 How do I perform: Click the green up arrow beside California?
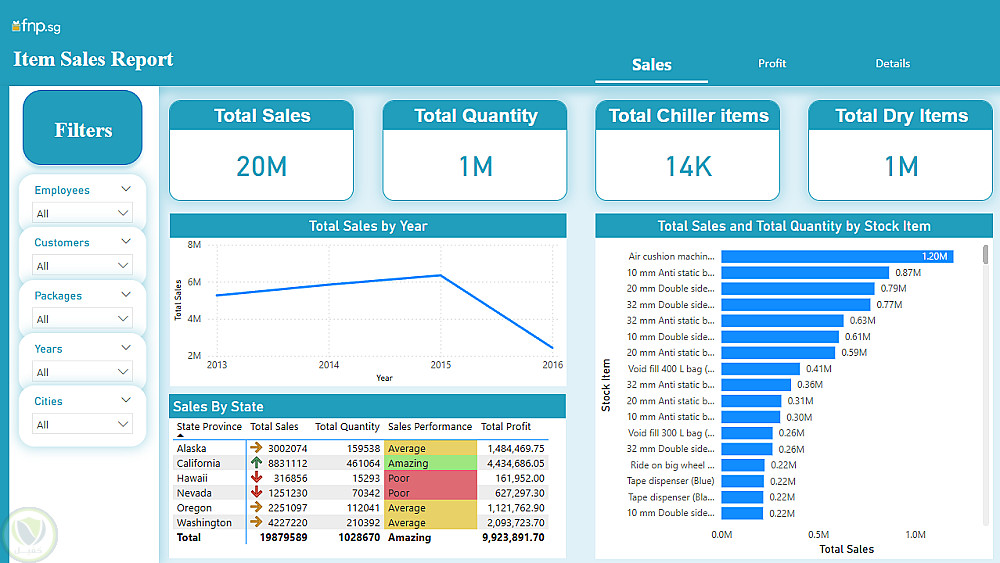(256, 463)
